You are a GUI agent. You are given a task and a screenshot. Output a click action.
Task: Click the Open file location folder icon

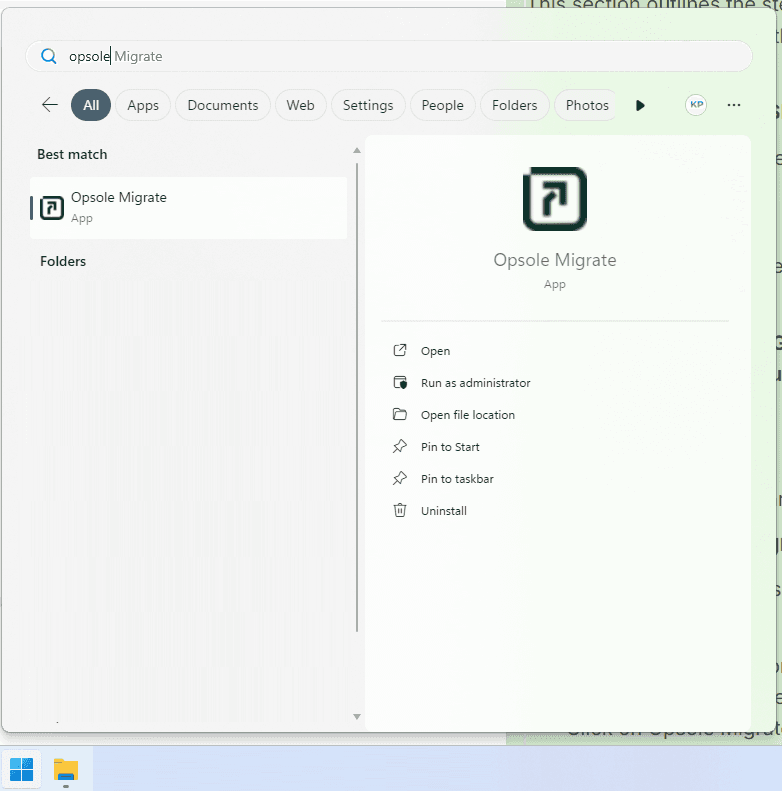400,414
